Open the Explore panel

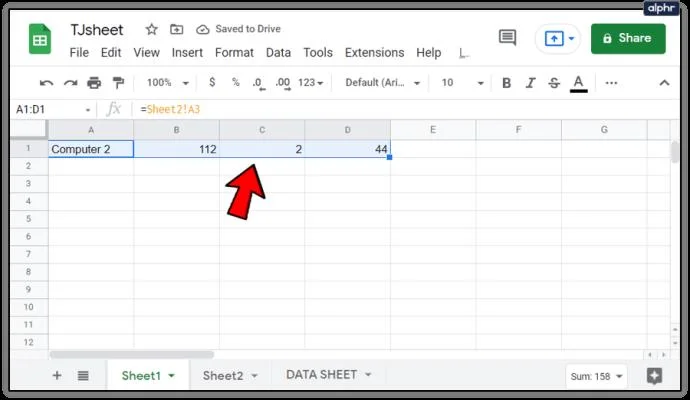(x=654, y=376)
